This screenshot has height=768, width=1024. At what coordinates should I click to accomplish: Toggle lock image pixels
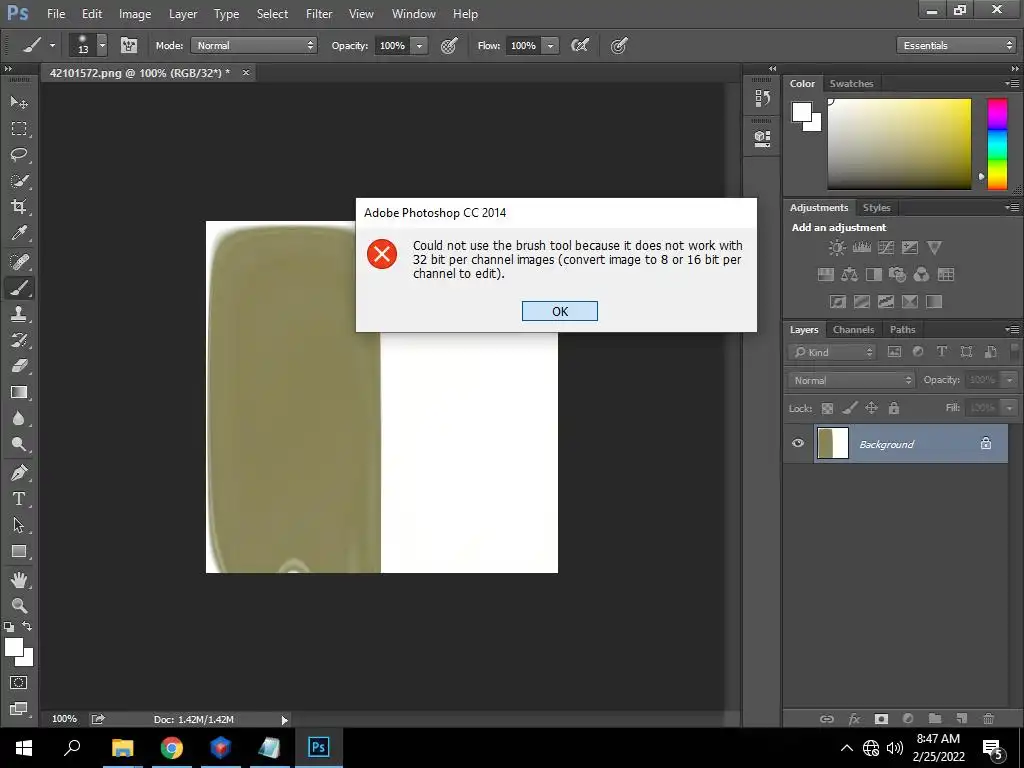point(849,408)
